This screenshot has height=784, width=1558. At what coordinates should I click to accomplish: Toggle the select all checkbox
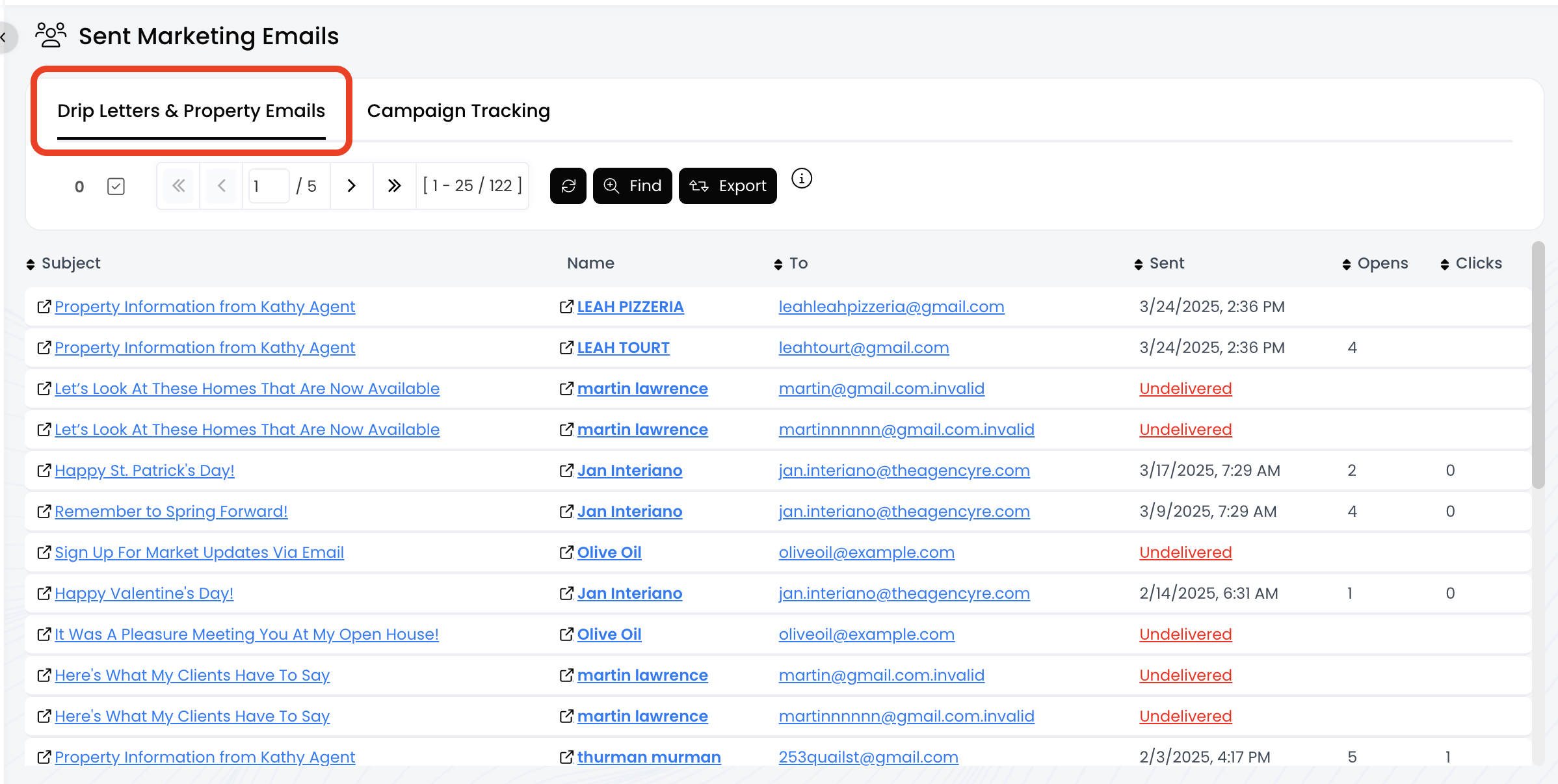(x=116, y=187)
